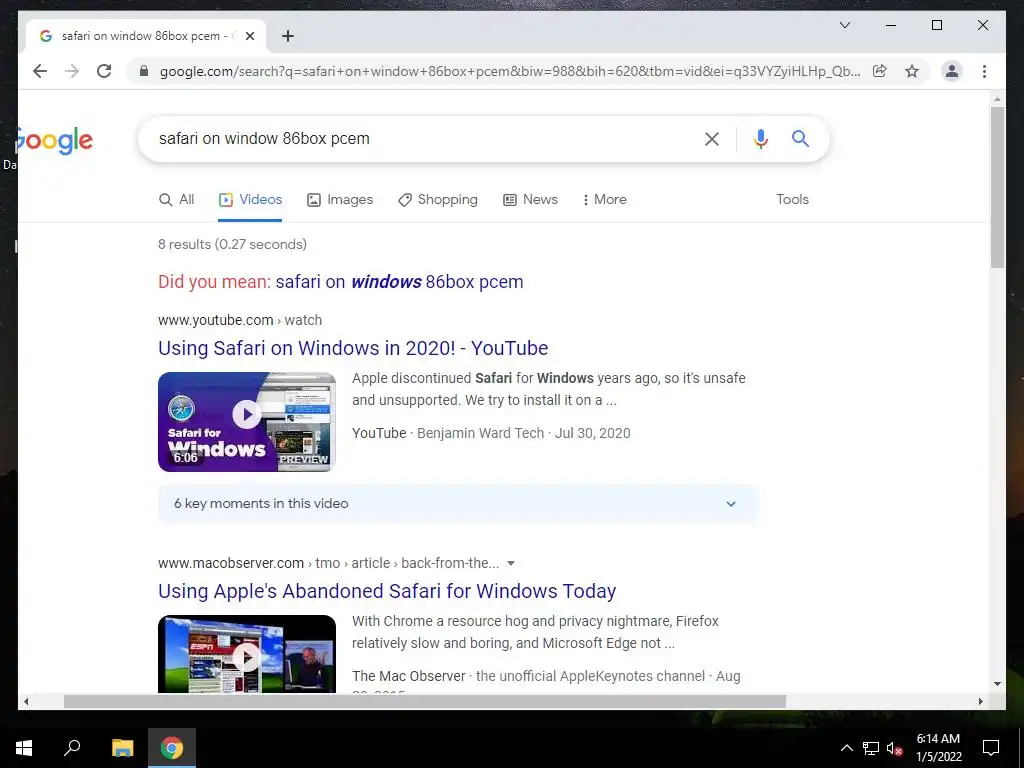The width and height of the screenshot is (1024, 768).
Task: Click the horizontal scrollbar right arrow
Action: pyautogui.click(x=980, y=701)
